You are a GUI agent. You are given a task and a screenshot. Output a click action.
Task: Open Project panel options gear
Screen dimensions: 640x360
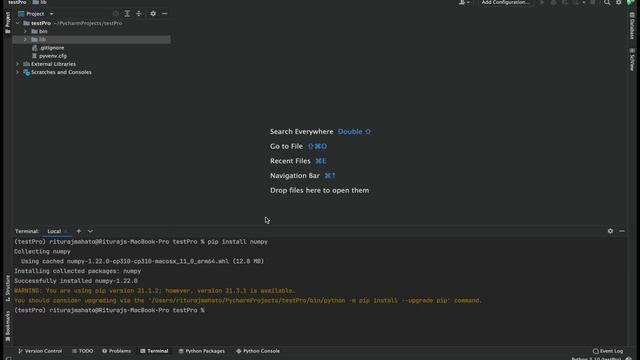pyautogui.click(x=153, y=13)
